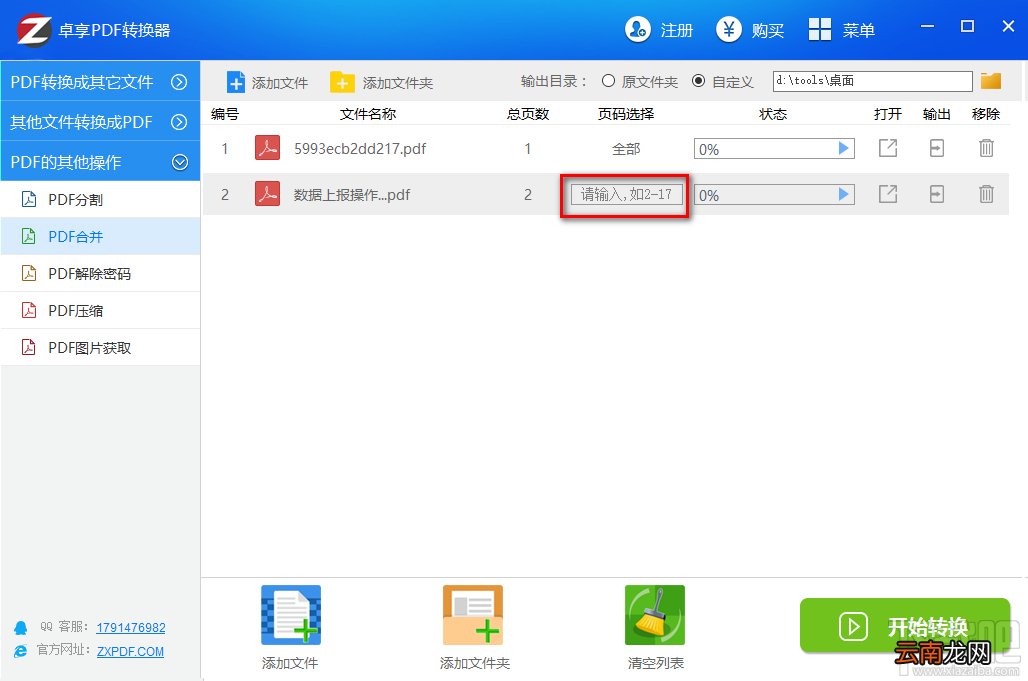Click the 总页数 column header
This screenshot has height=681, width=1028.
coord(528,114)
